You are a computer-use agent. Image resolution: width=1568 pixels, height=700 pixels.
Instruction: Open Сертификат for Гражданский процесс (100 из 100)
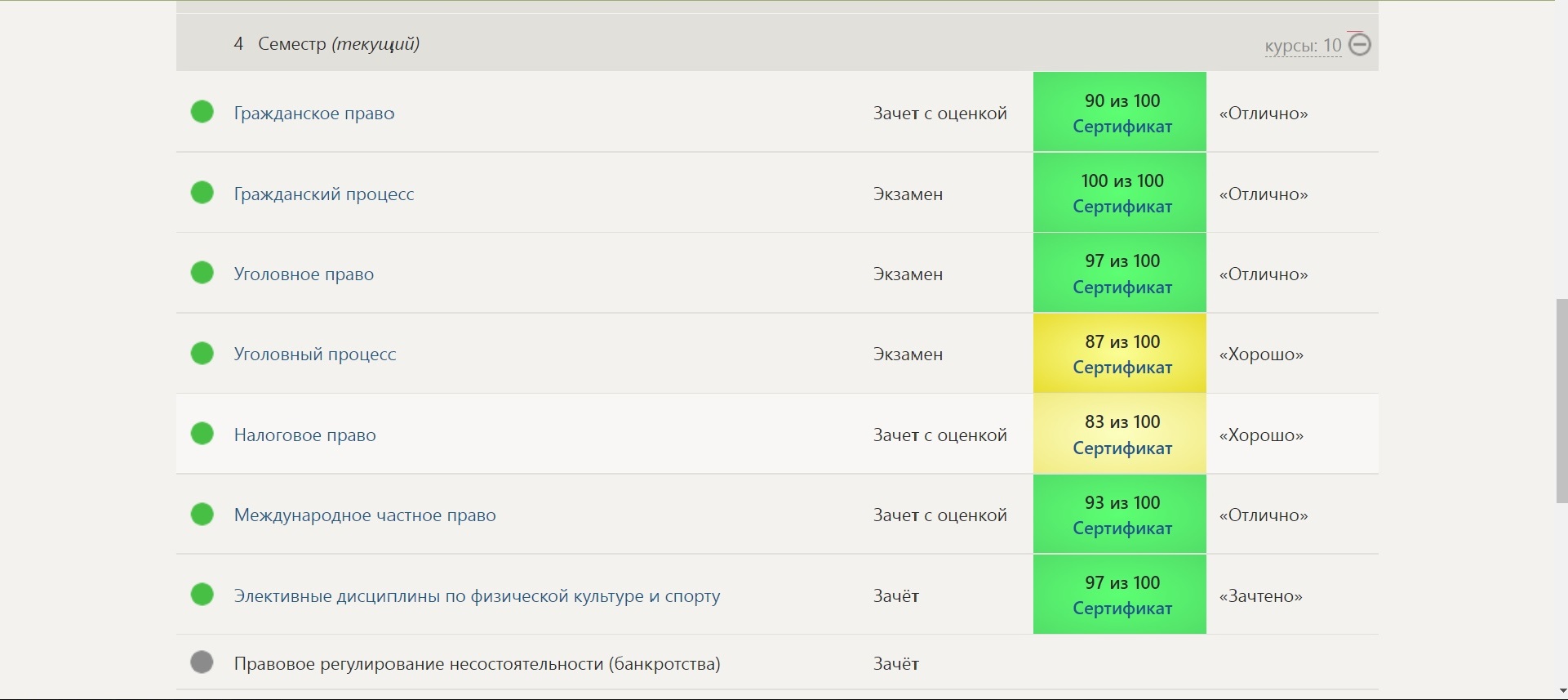(1122, 207)
